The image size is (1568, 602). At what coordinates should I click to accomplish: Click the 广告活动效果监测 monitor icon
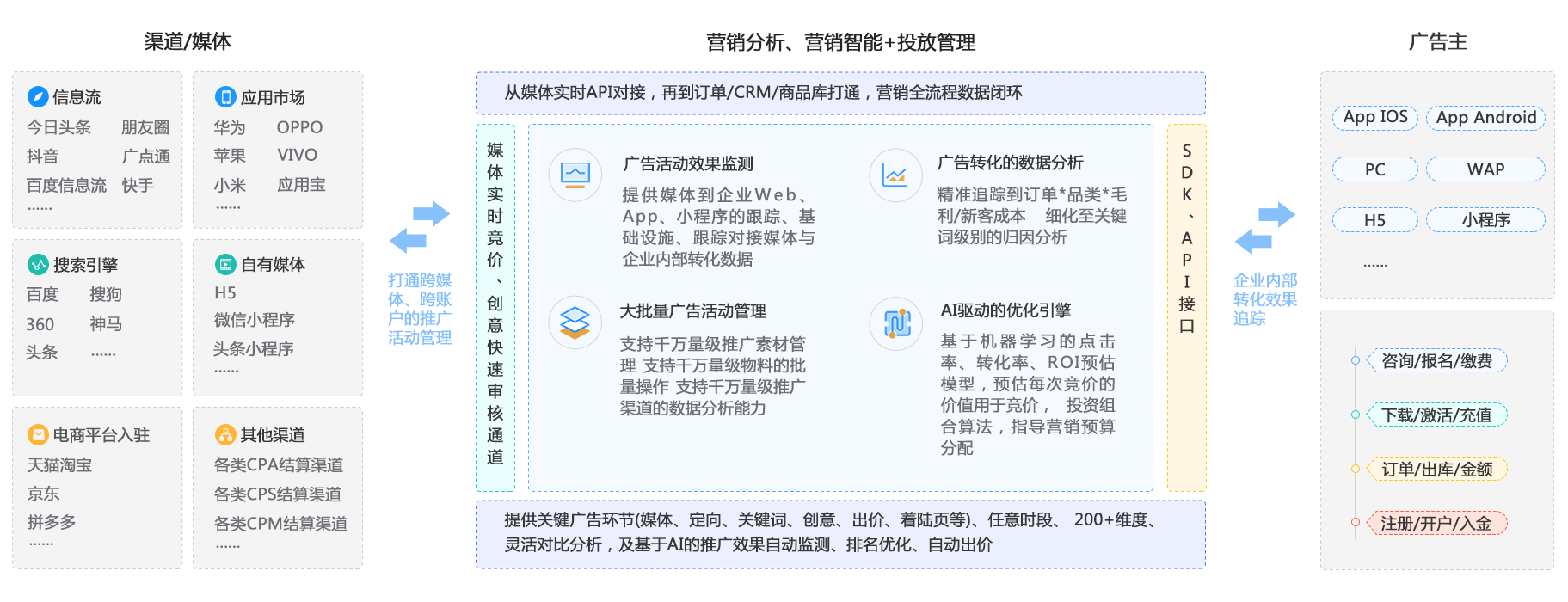tap(575, 175)
